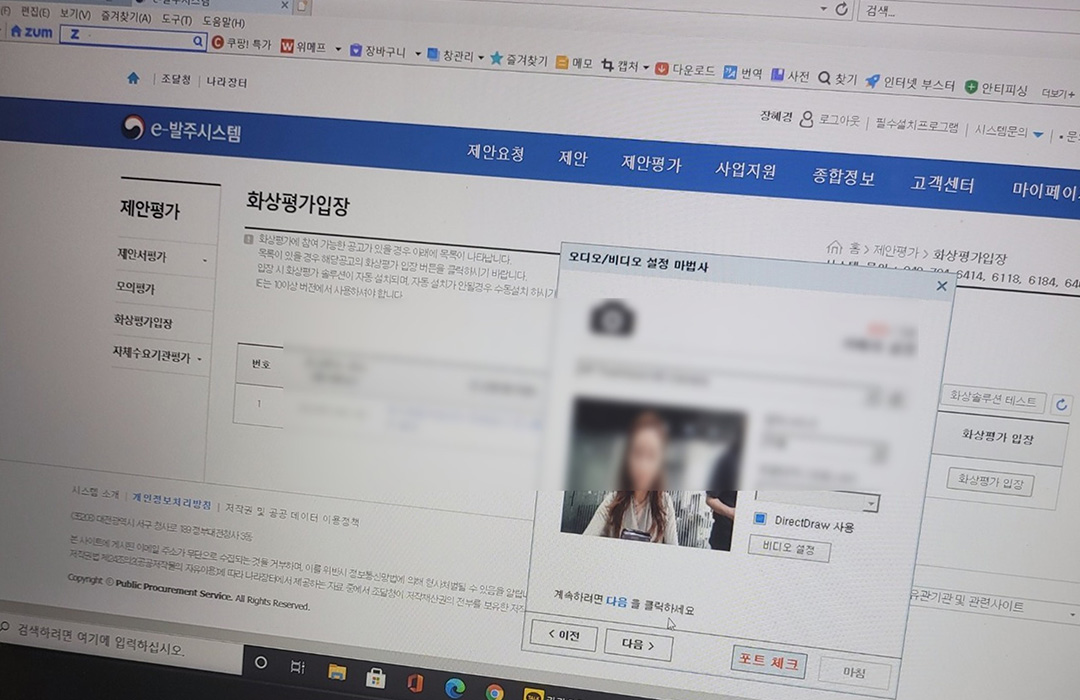Select the 고객센터 navigation tab
This screenshot has height=700, width=1080.
click(x=942, y=184)
